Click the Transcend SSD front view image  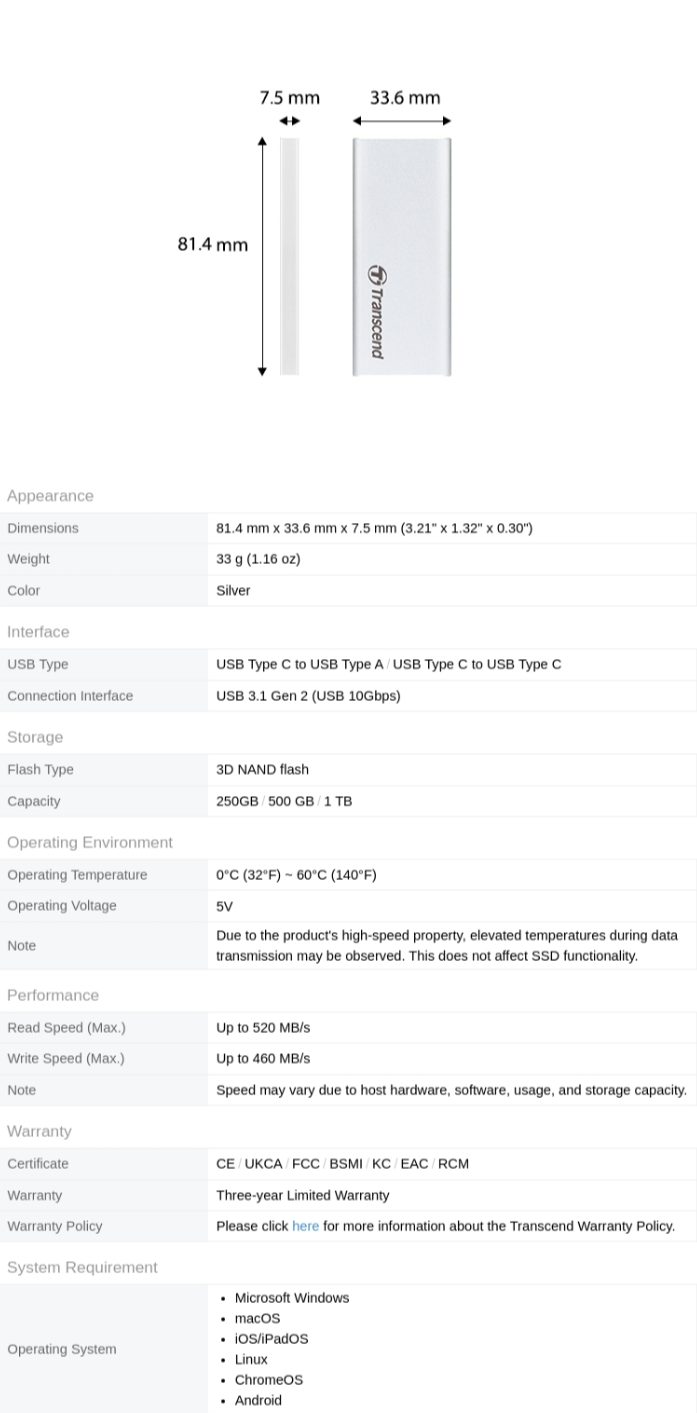pyautogui.click(x=402, y=257)
